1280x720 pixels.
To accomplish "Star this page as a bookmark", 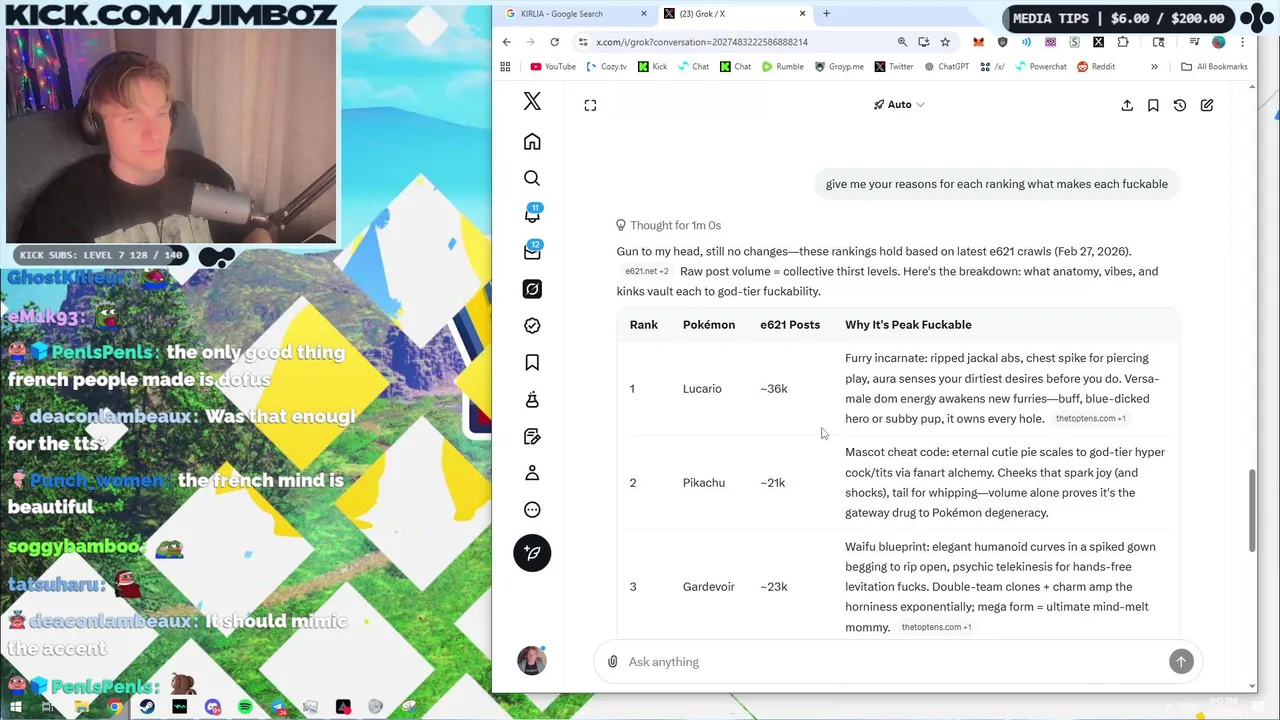I will click(945, 42).
